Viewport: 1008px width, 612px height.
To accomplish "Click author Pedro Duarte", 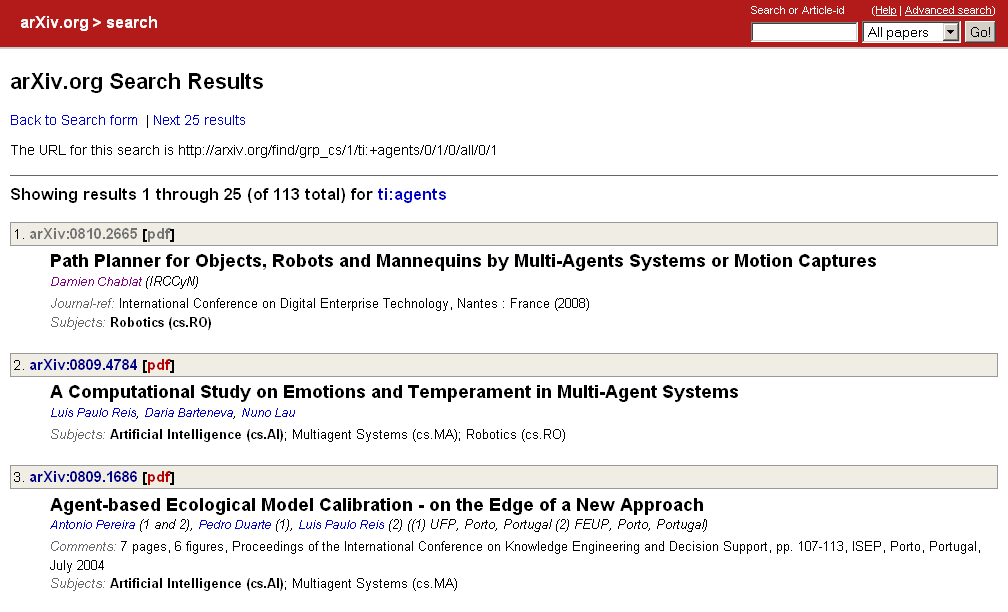I will (x=236, y=524).
